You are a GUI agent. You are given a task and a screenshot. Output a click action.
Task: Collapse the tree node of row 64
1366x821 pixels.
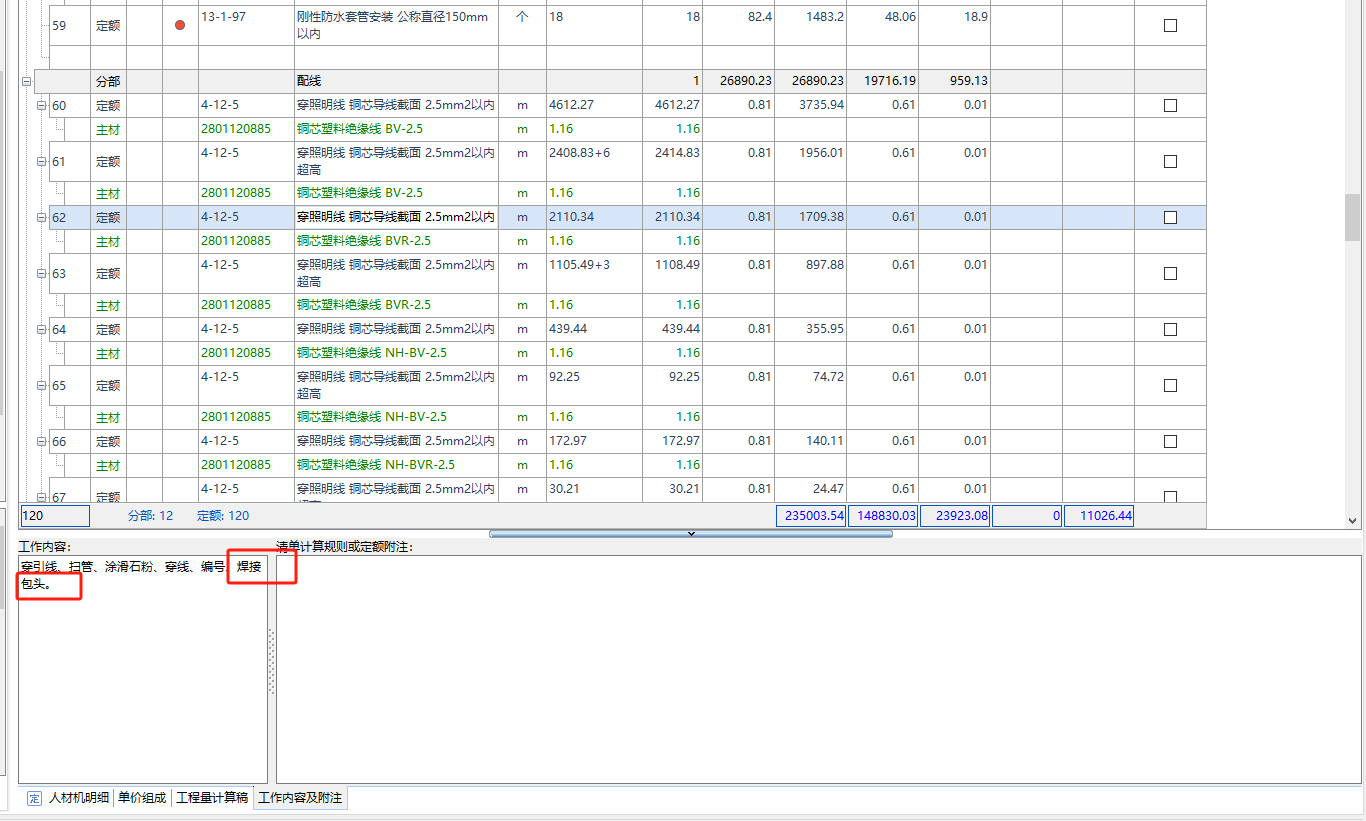coord(42,329)
